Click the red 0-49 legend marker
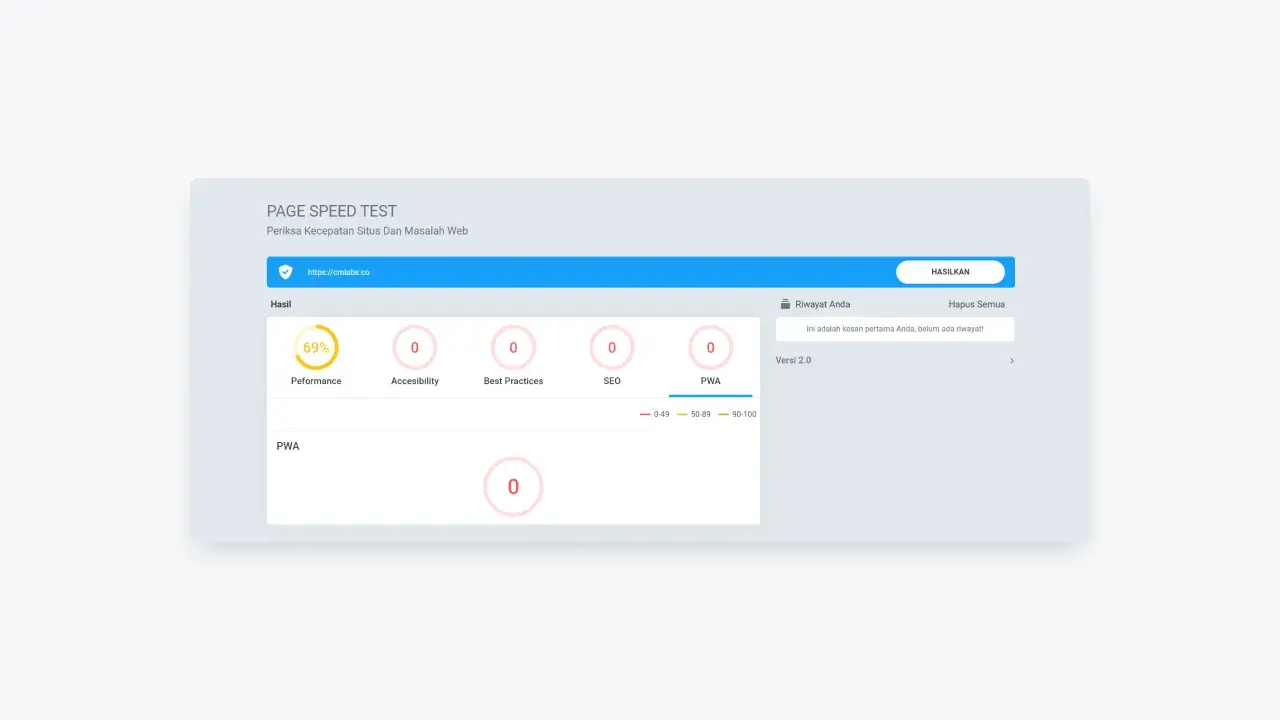1280x720 pixels. coord(646,414)
